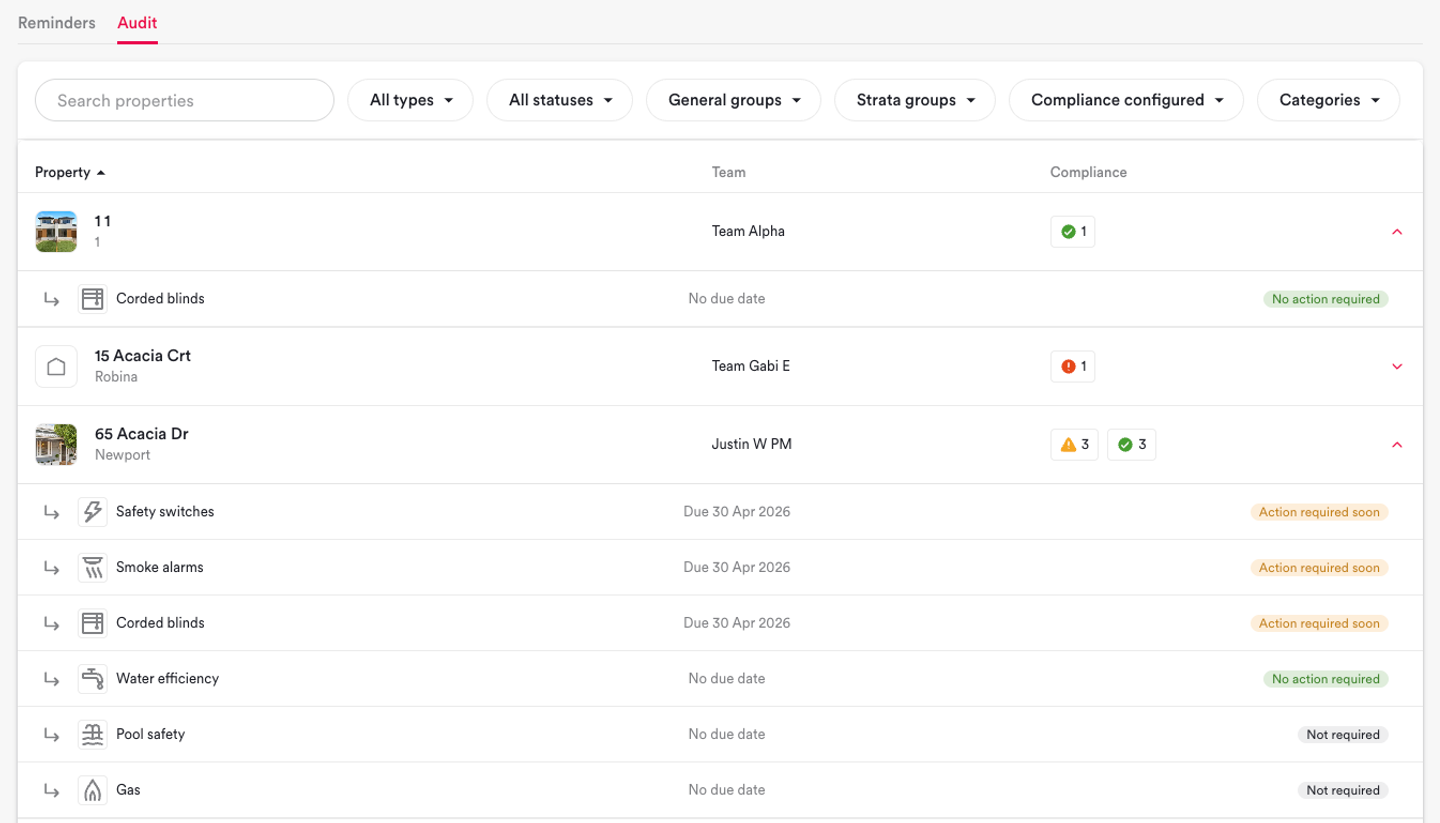
Task: Click the Compliance column header
Action: (1088, 172)
